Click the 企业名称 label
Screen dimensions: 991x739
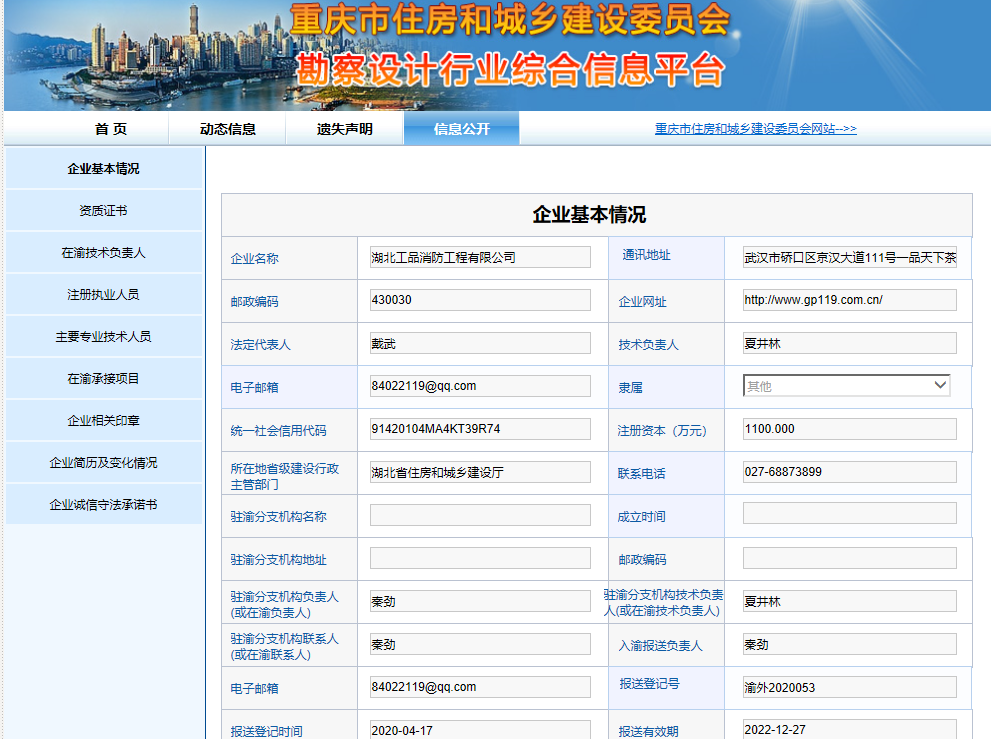click(x=255, y=259)
